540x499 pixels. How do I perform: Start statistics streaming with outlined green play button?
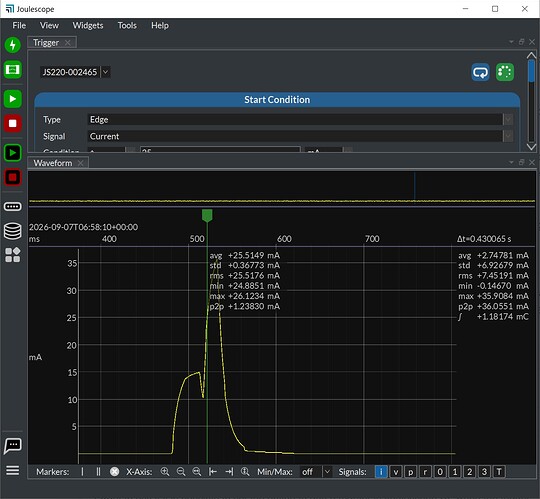coord(13,153)
